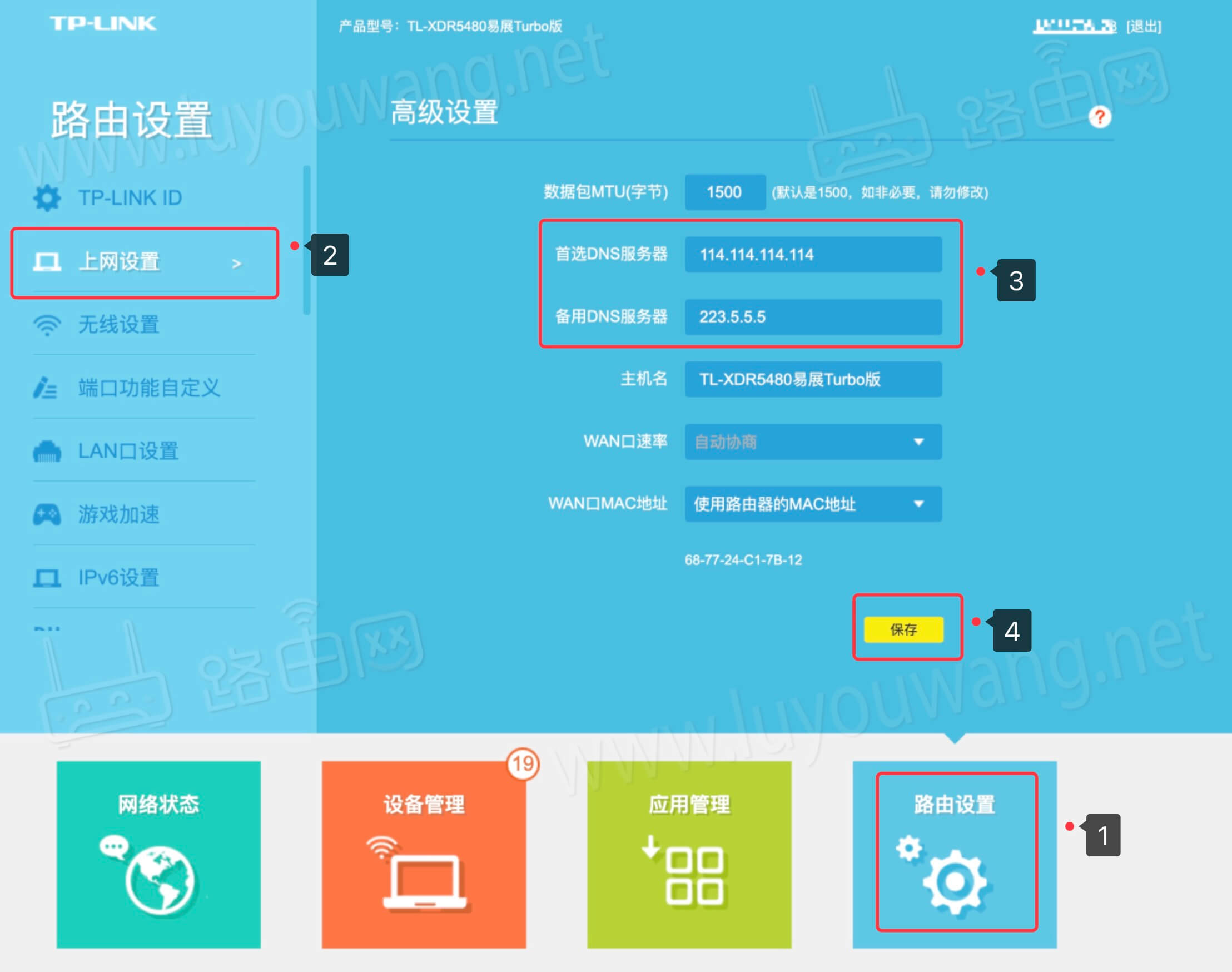Viewport: 1232px width, 972px height.
Task: Open the WAN口速率 dropdown
Action: click(813, 442)
